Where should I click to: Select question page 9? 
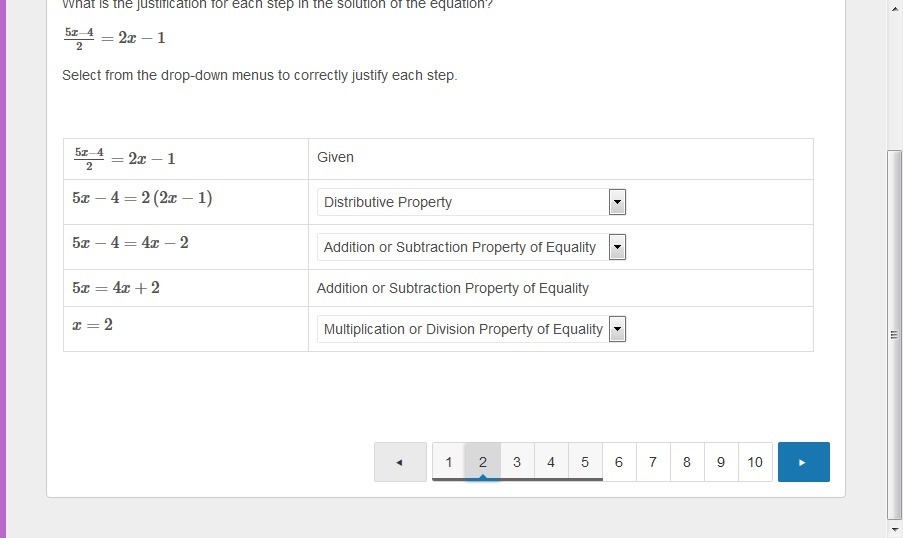tap(721, 462)
